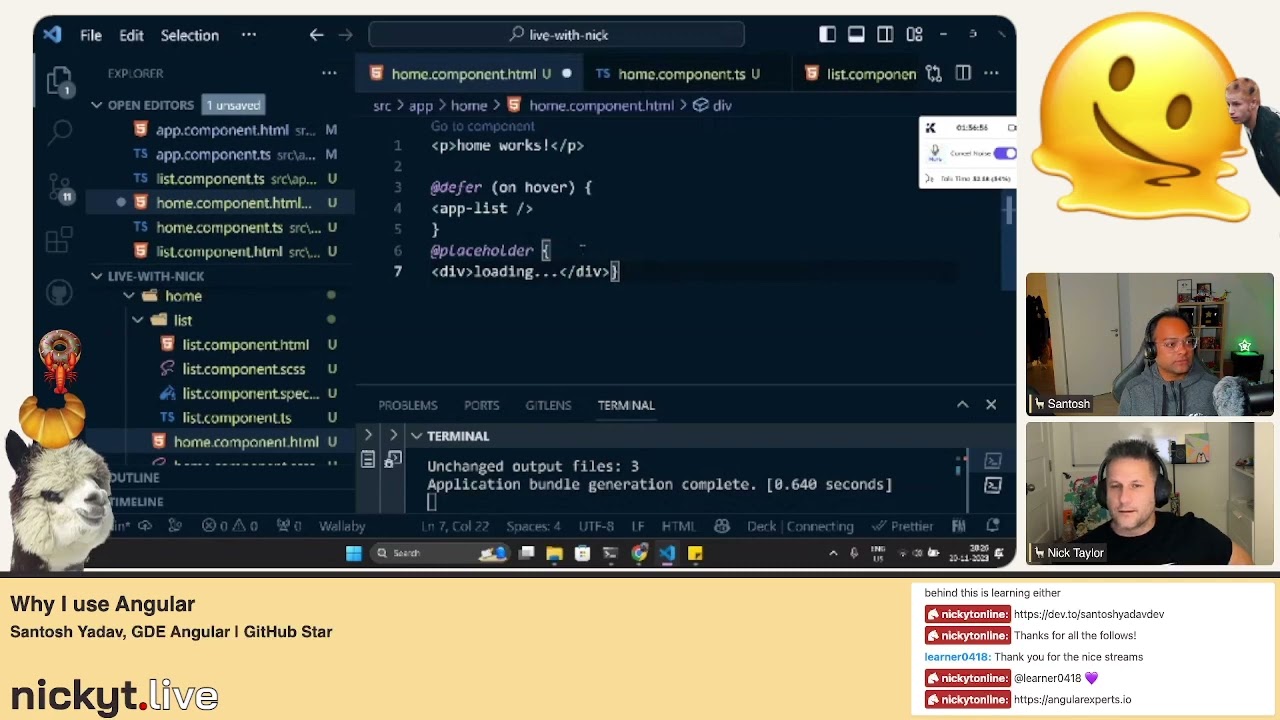The width and height of the screenshot is (1280, 720).
Task: Select home.component.ts in Open Editors
Action: click(x=219, y=228)
